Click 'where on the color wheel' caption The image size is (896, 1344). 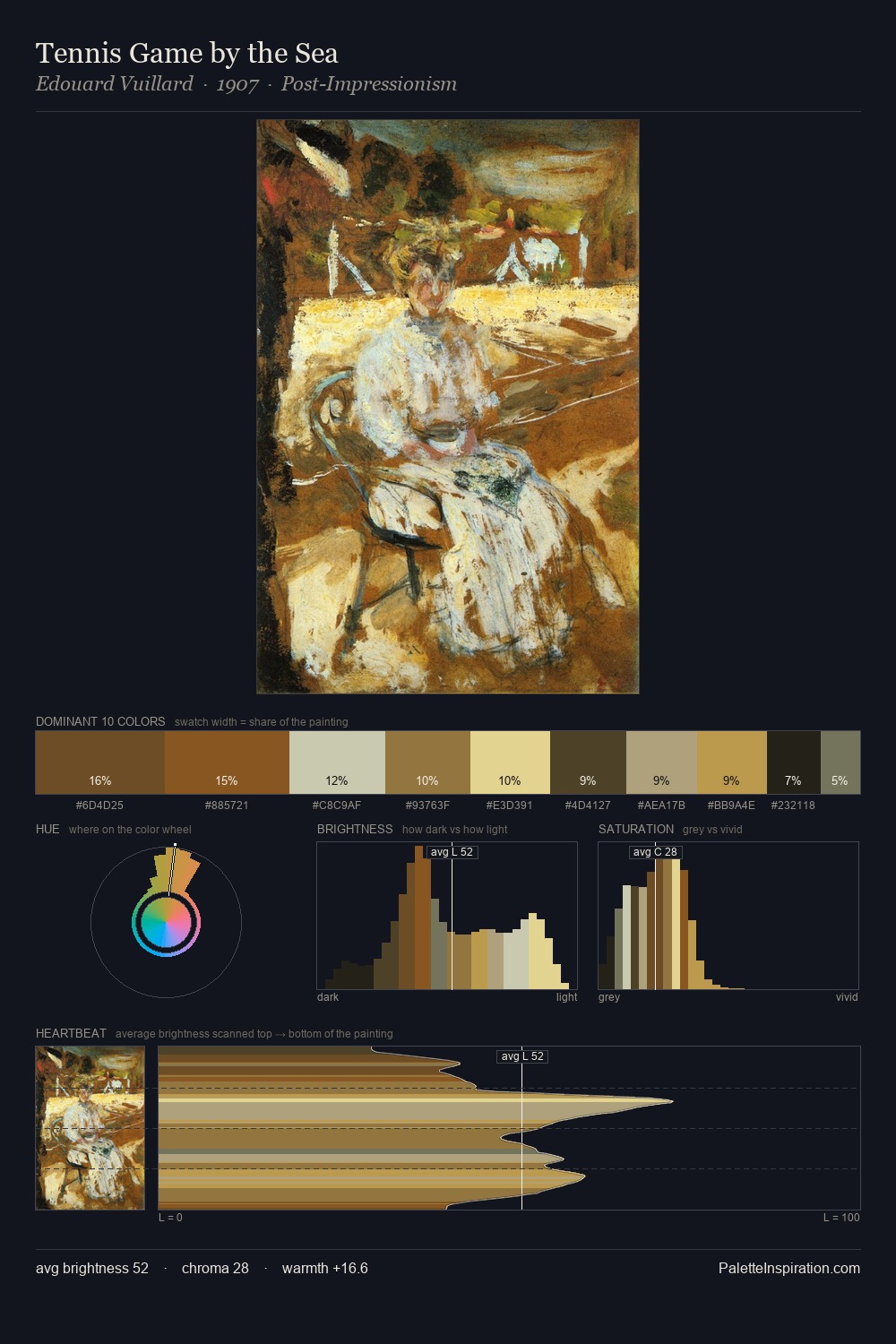click(130, 830)
